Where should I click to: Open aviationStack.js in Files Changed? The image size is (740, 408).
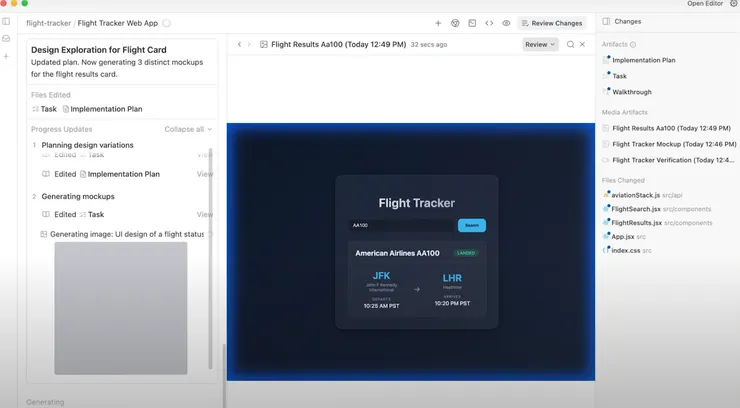[x=635, y=195]
